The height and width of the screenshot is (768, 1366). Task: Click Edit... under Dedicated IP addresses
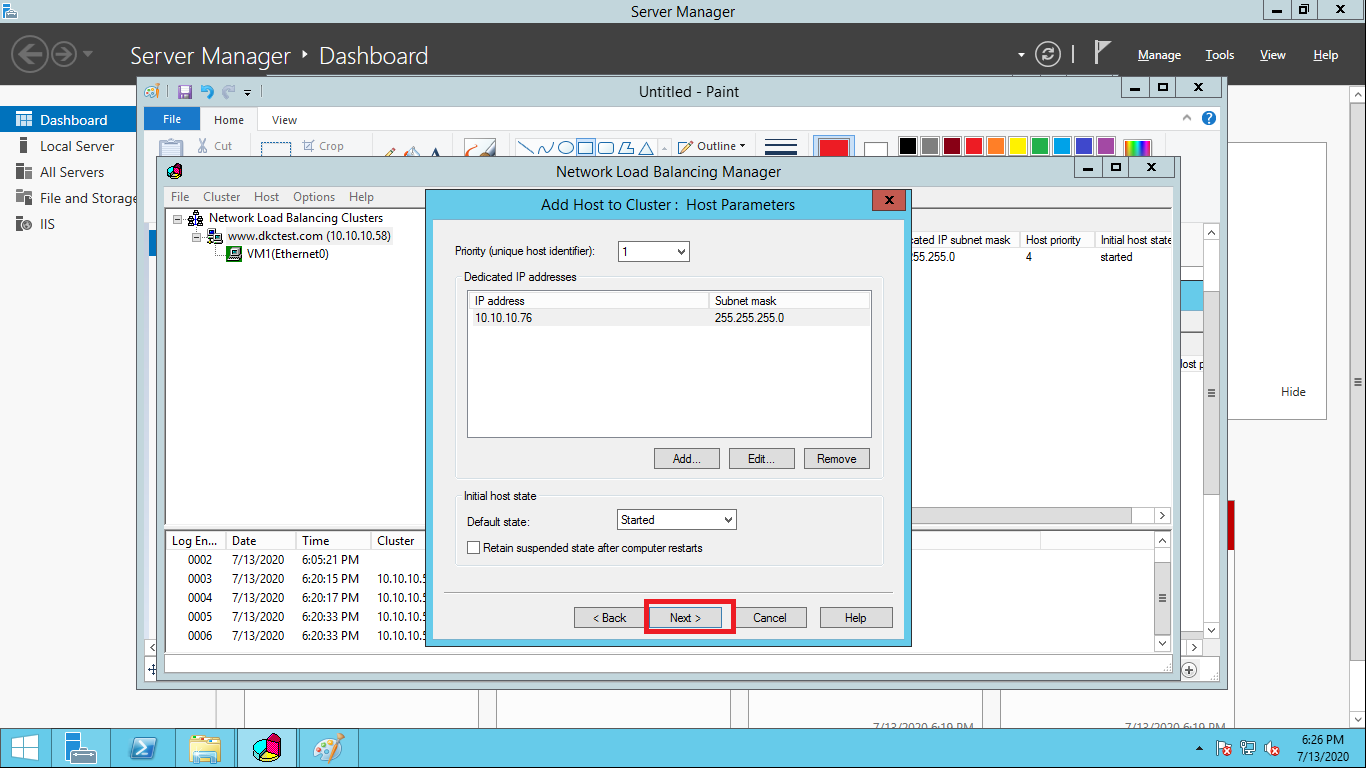point(762,459)
